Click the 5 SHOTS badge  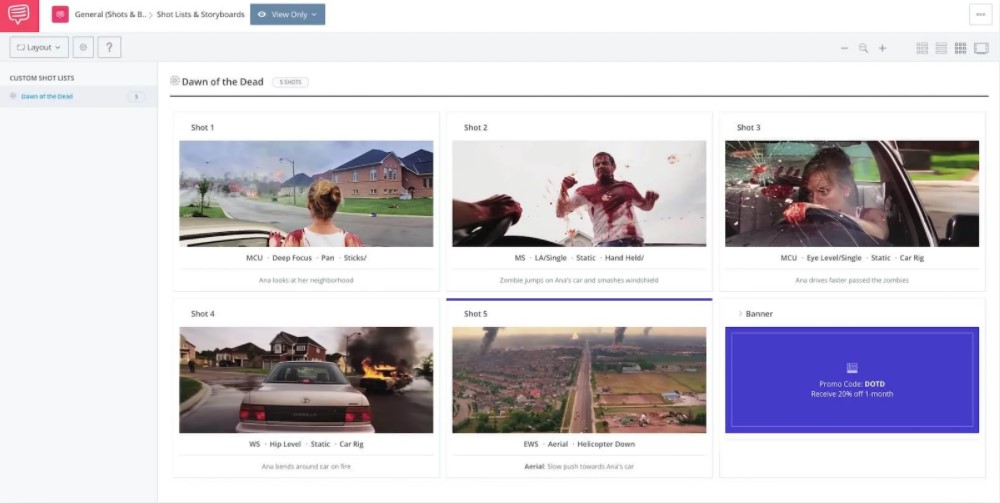(290, 82)
